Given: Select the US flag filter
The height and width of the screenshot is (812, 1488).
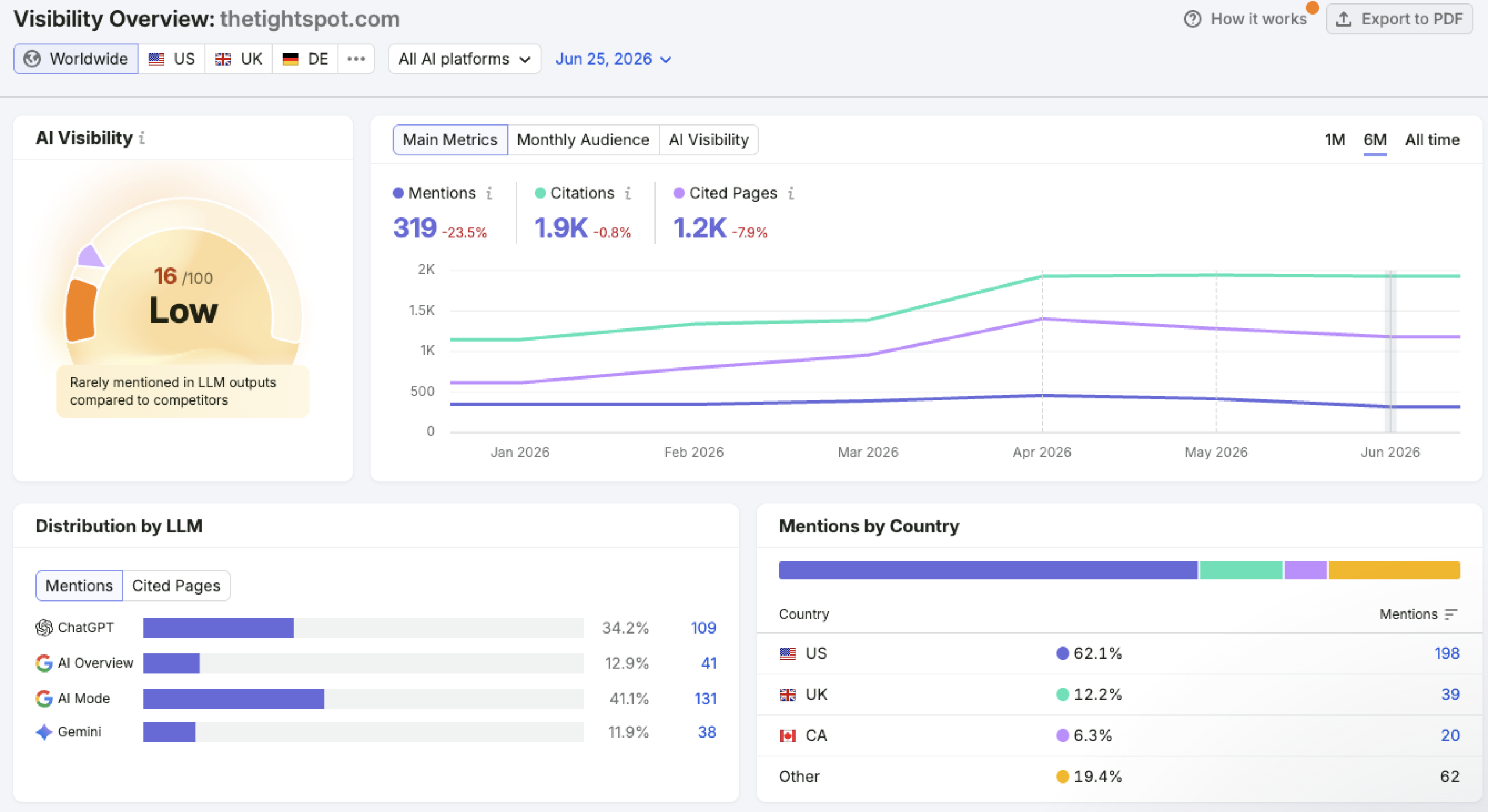Looking at the screenshot, I should click(171, 59).
